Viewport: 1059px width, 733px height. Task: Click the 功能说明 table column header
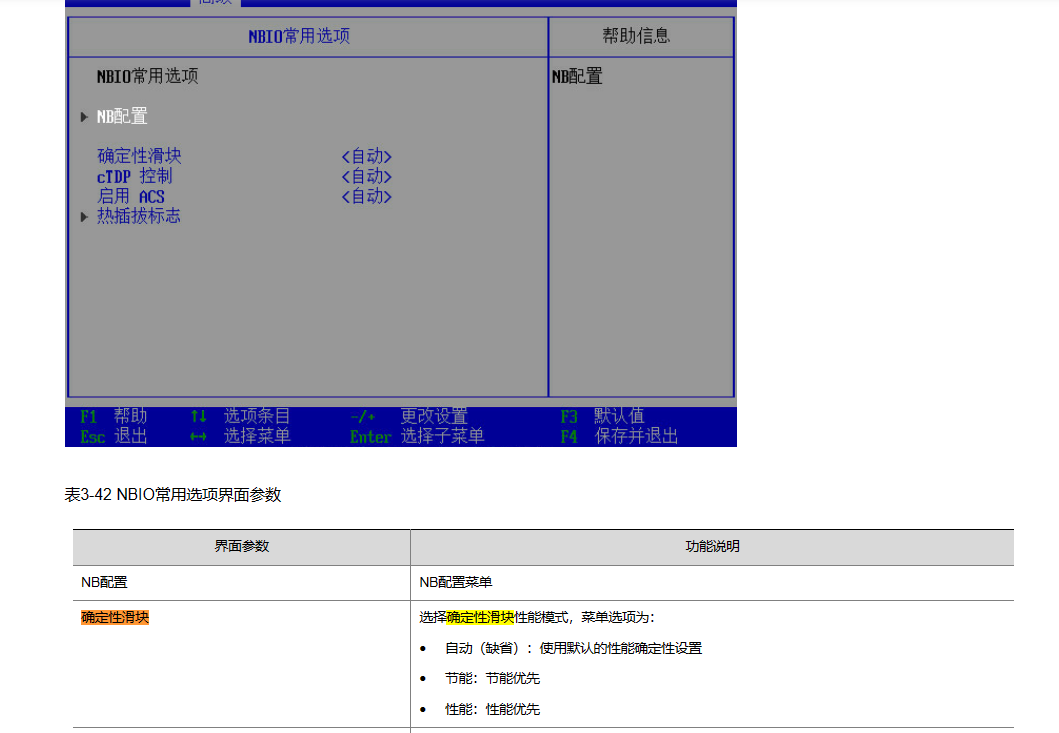point(713,547)
